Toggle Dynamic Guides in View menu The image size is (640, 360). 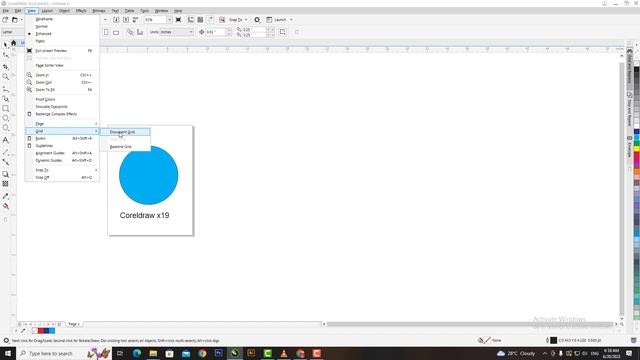pos(62,160)
